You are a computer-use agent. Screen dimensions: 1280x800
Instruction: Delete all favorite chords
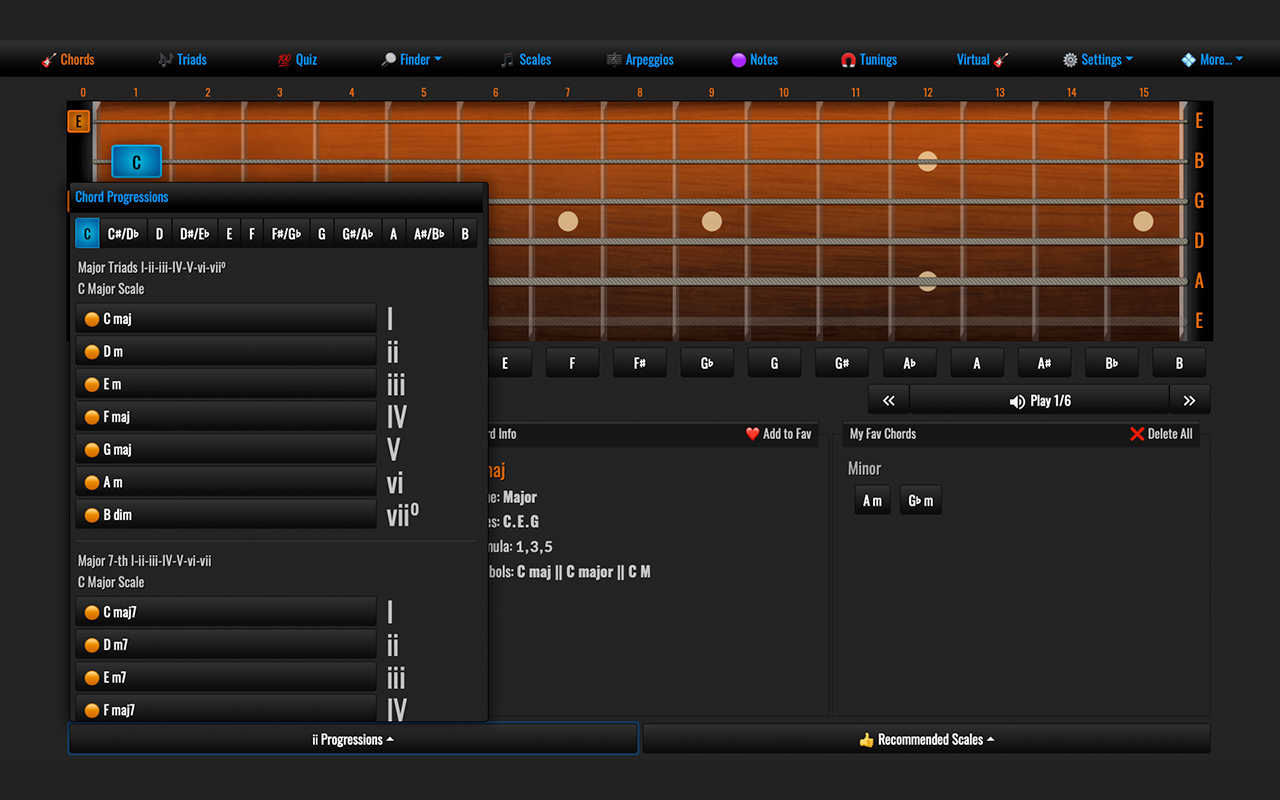1161,434
